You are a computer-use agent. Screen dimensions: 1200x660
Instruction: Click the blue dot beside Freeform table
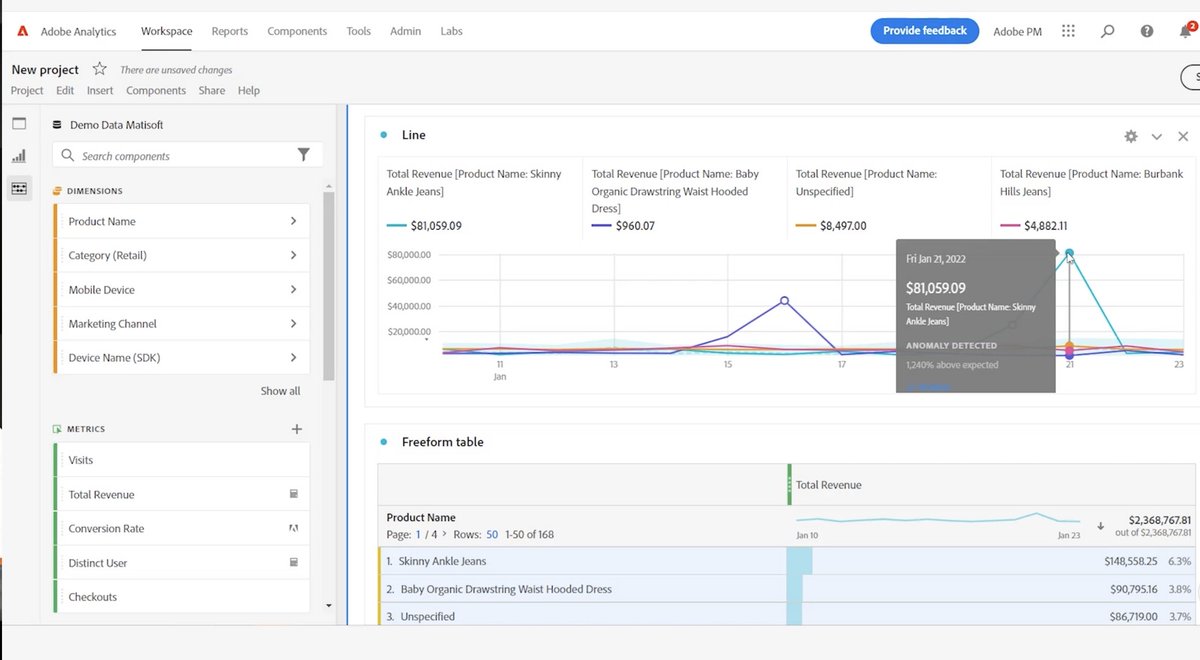click(x=384, y=442)
